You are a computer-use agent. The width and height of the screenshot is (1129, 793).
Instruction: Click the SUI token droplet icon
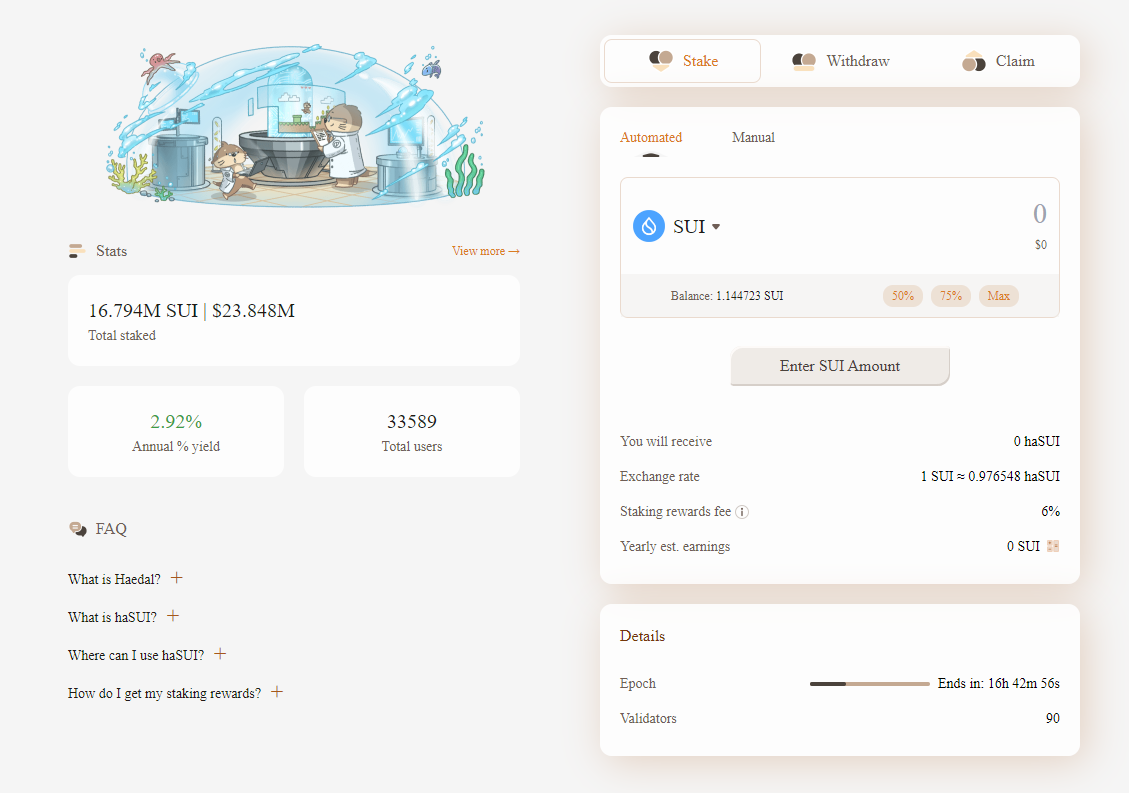(649, 226)
